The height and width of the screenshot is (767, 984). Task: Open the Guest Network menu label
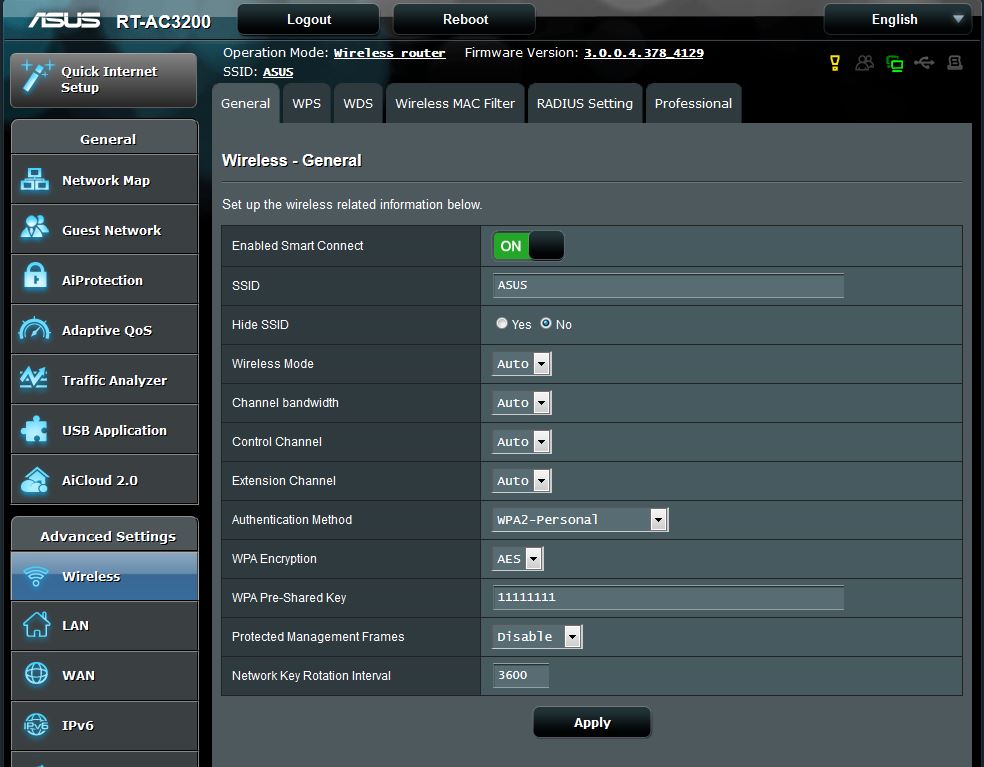(112, 230)
